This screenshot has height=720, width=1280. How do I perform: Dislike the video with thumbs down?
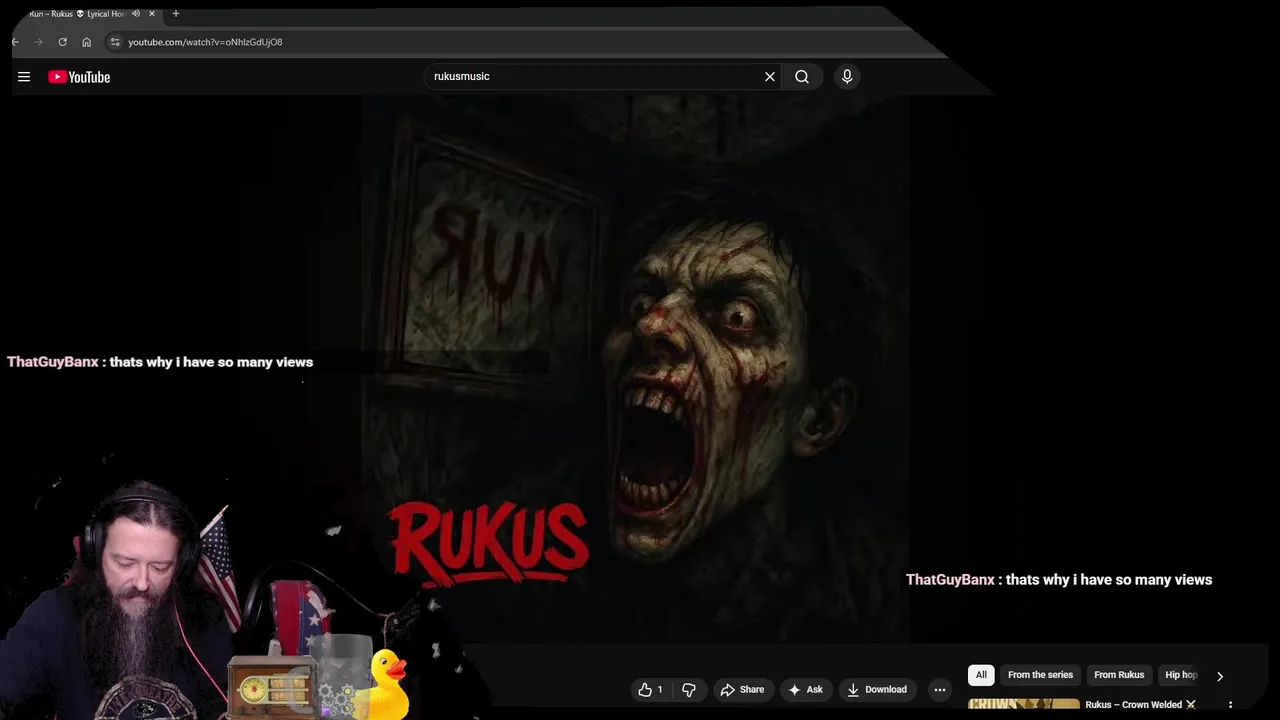tap(689, 689)
